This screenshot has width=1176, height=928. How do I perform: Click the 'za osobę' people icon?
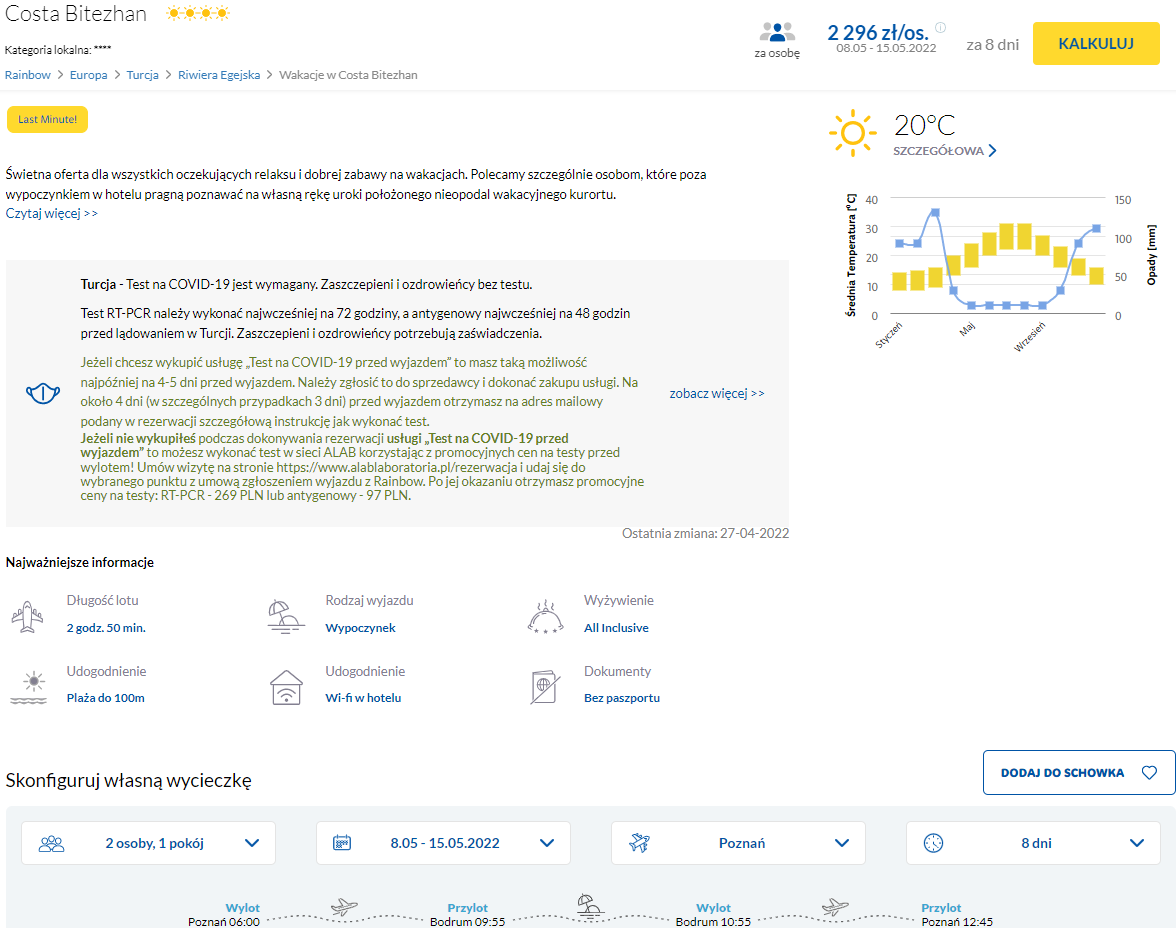tap(777, 32)
